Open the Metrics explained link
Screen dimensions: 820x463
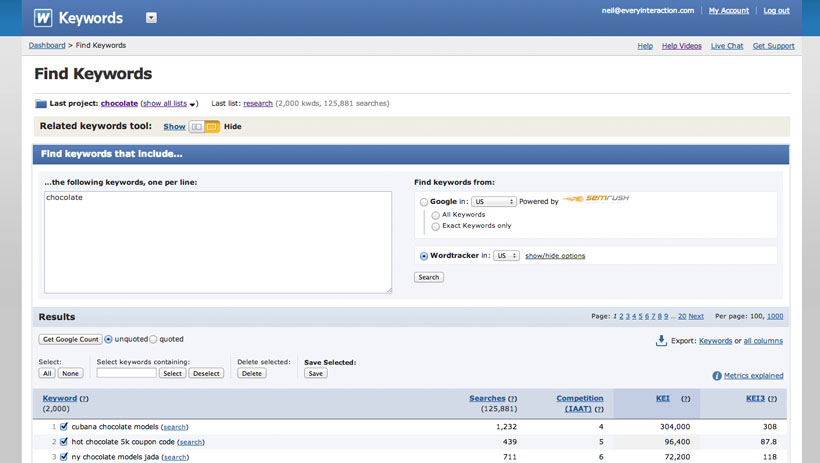point(754,376)
